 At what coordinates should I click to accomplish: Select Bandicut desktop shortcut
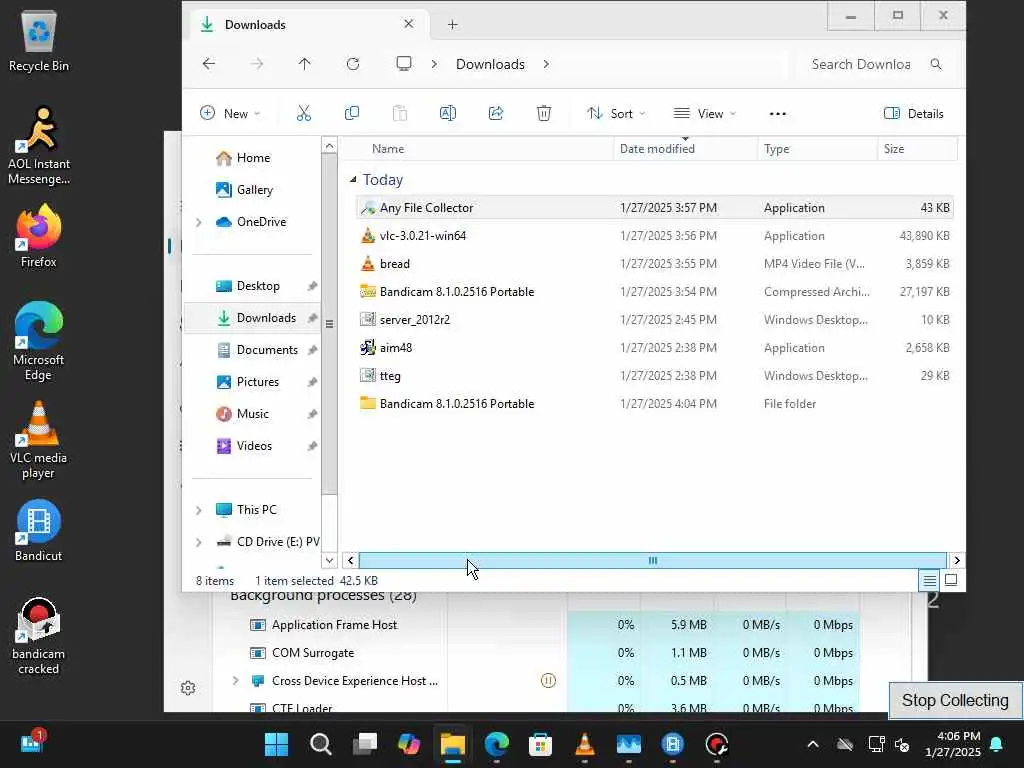[x=39, y=530]
